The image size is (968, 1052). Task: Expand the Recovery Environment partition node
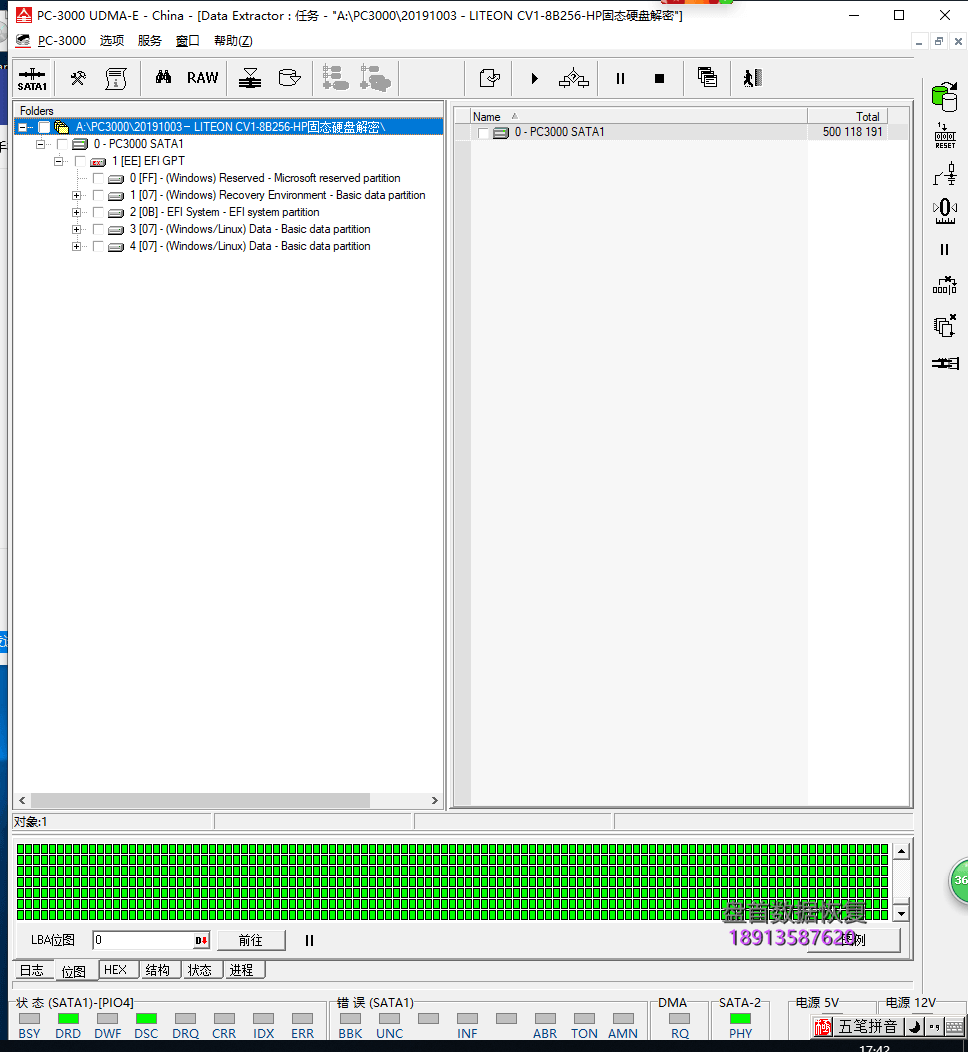76,195
